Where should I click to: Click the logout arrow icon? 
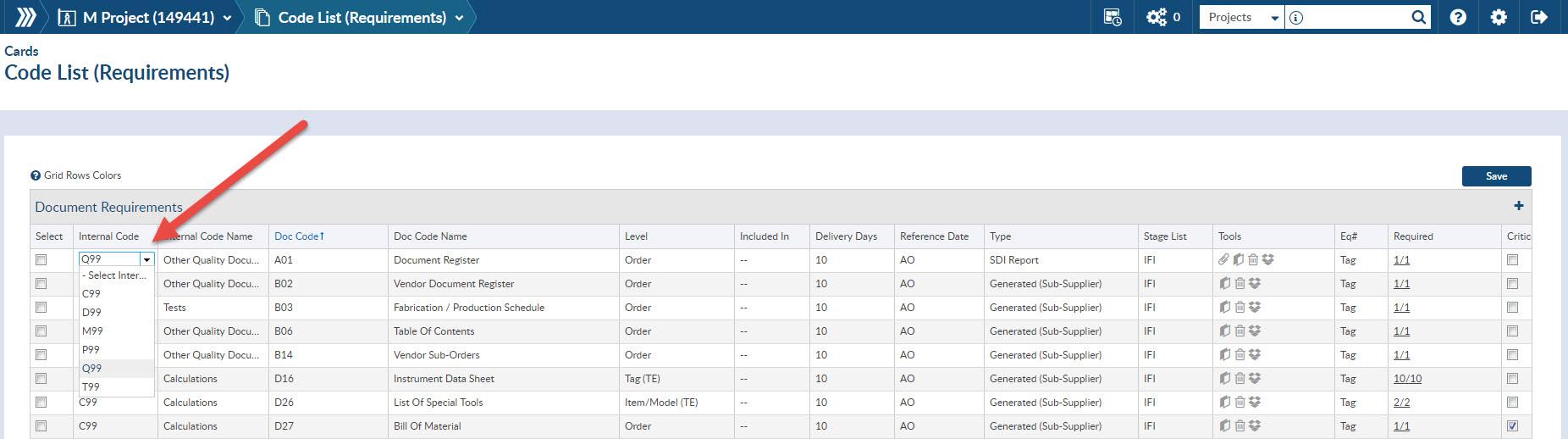coord(1539,17)
